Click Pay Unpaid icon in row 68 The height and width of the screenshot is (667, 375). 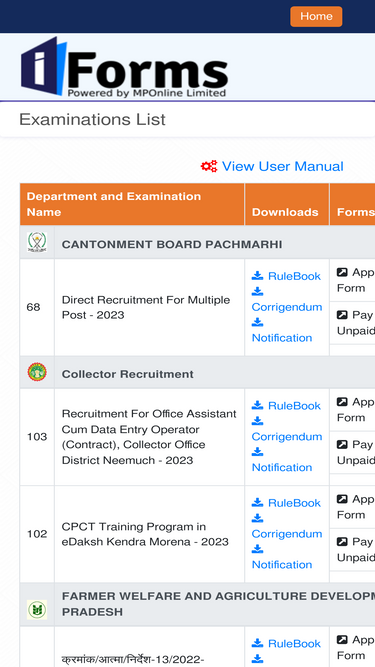(342, 315)
